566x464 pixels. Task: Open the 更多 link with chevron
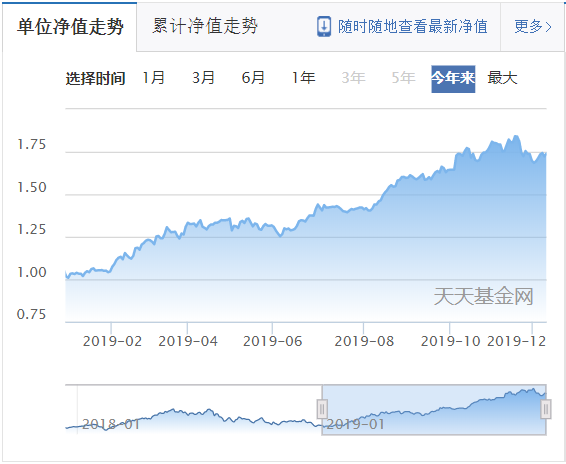pyautogui.click(x=532, y=26)
